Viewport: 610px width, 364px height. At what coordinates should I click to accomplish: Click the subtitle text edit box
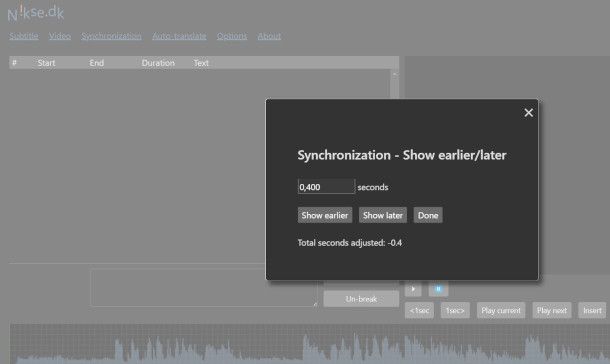(204, 288)
